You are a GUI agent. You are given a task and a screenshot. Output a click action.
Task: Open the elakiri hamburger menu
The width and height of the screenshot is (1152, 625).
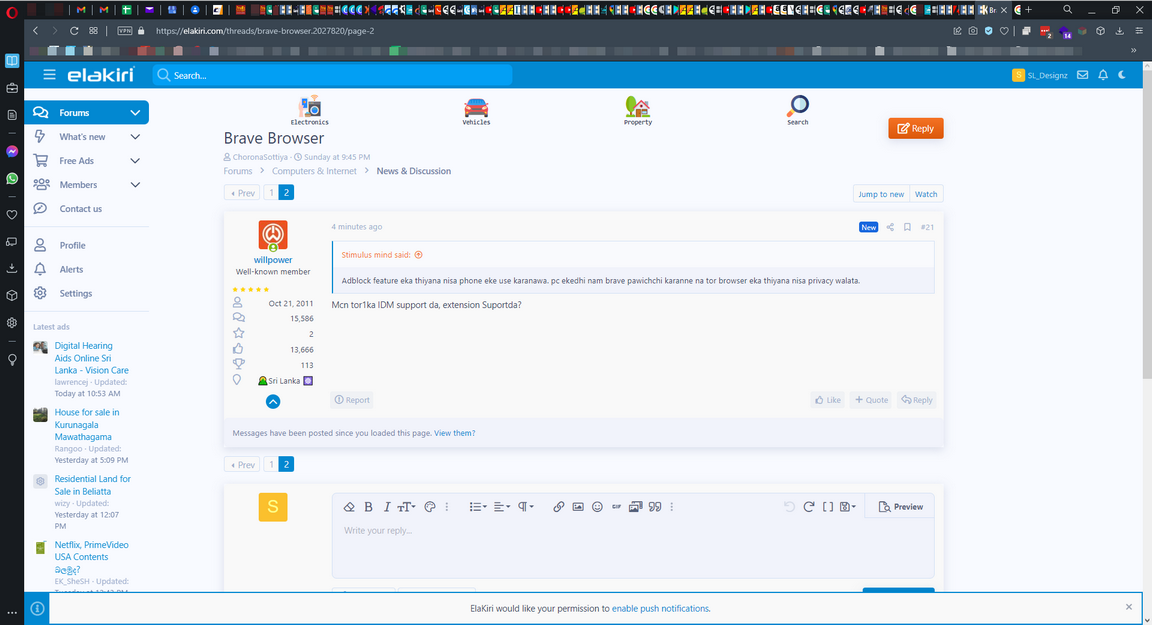[49, 75]
